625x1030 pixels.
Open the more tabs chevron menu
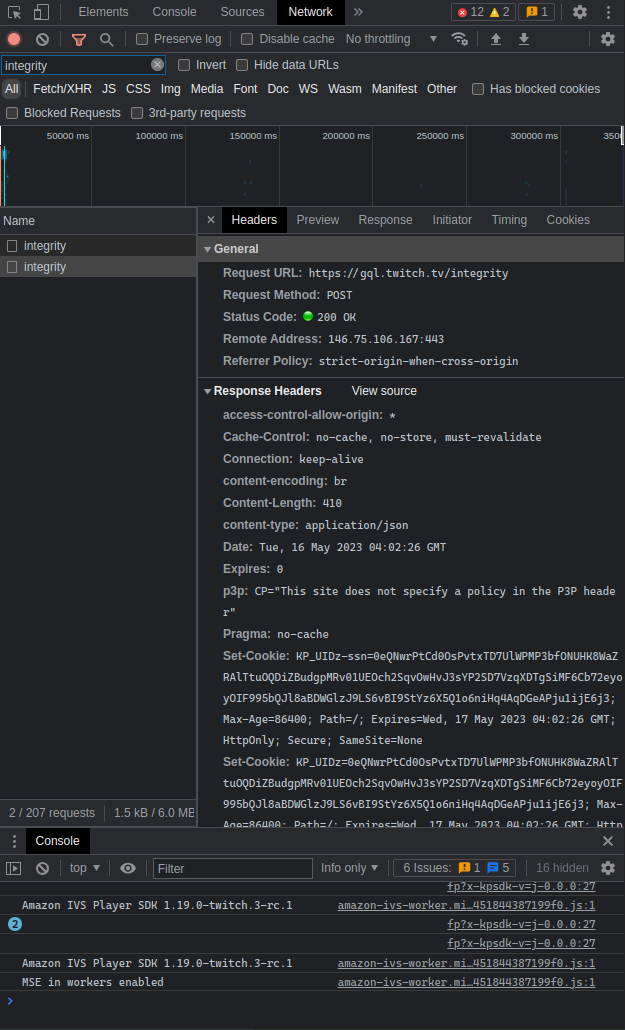point(358,12)
